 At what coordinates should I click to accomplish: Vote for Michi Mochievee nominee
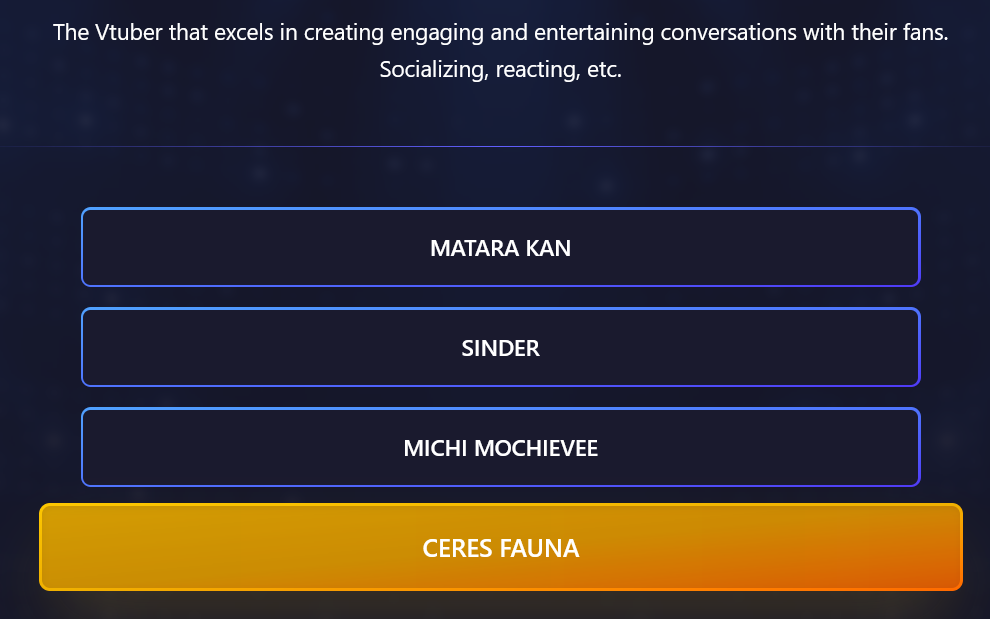[500, 447]
